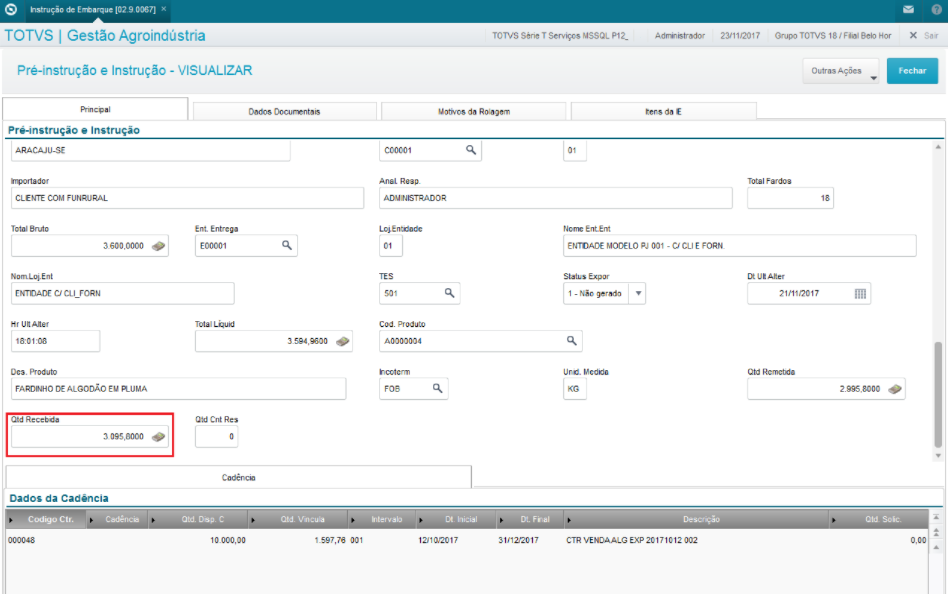Click date cell 31/12/2017
The width and height of the screenshot is (948, 594).
[518, 540]
